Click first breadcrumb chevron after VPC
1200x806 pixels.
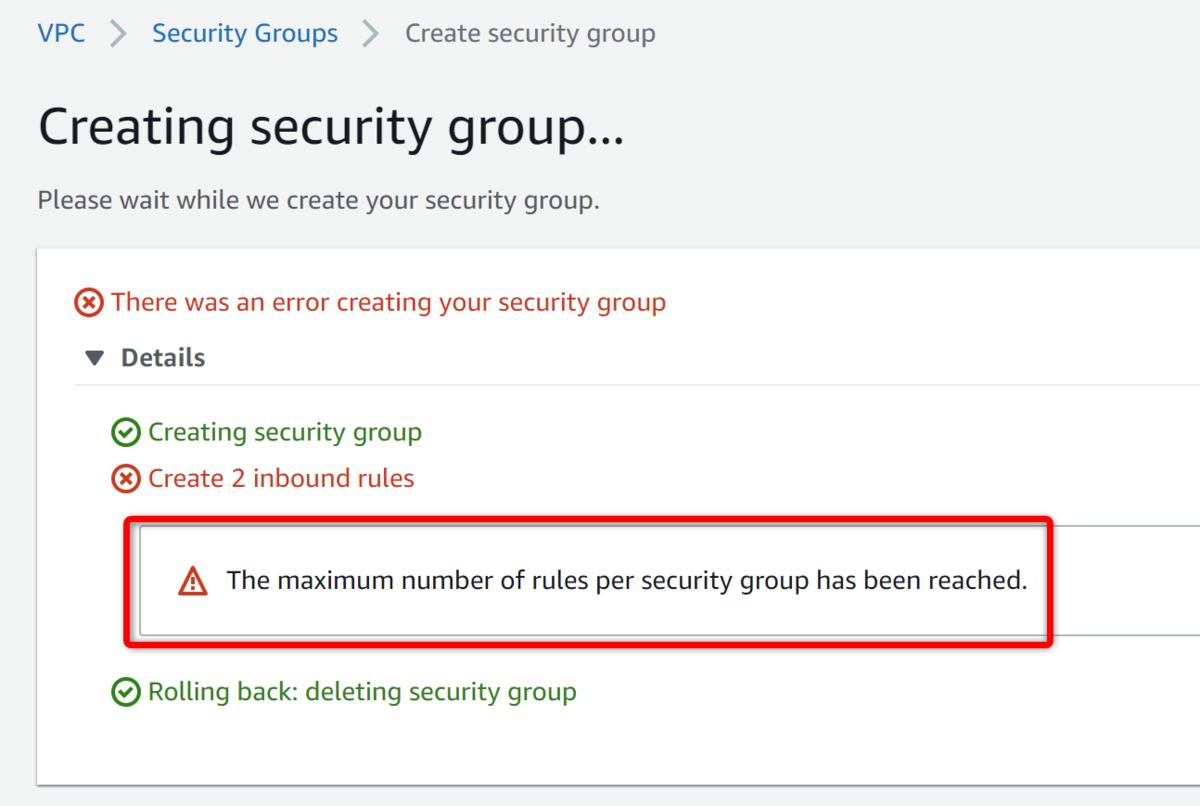click(x=119, y=34)
